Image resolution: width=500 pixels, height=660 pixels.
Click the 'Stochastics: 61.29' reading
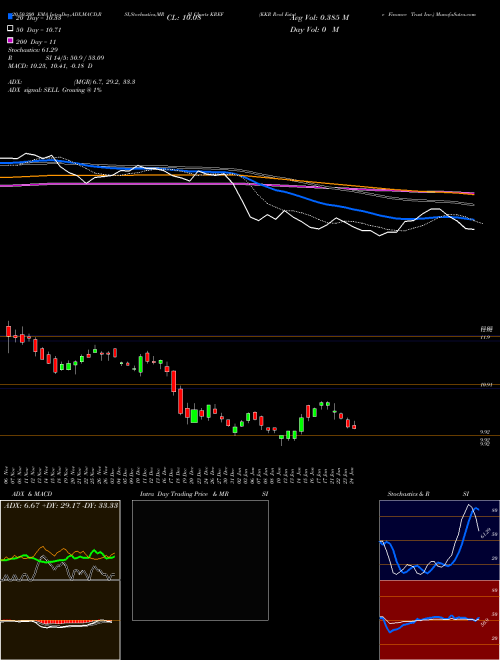tap(33, 50)
